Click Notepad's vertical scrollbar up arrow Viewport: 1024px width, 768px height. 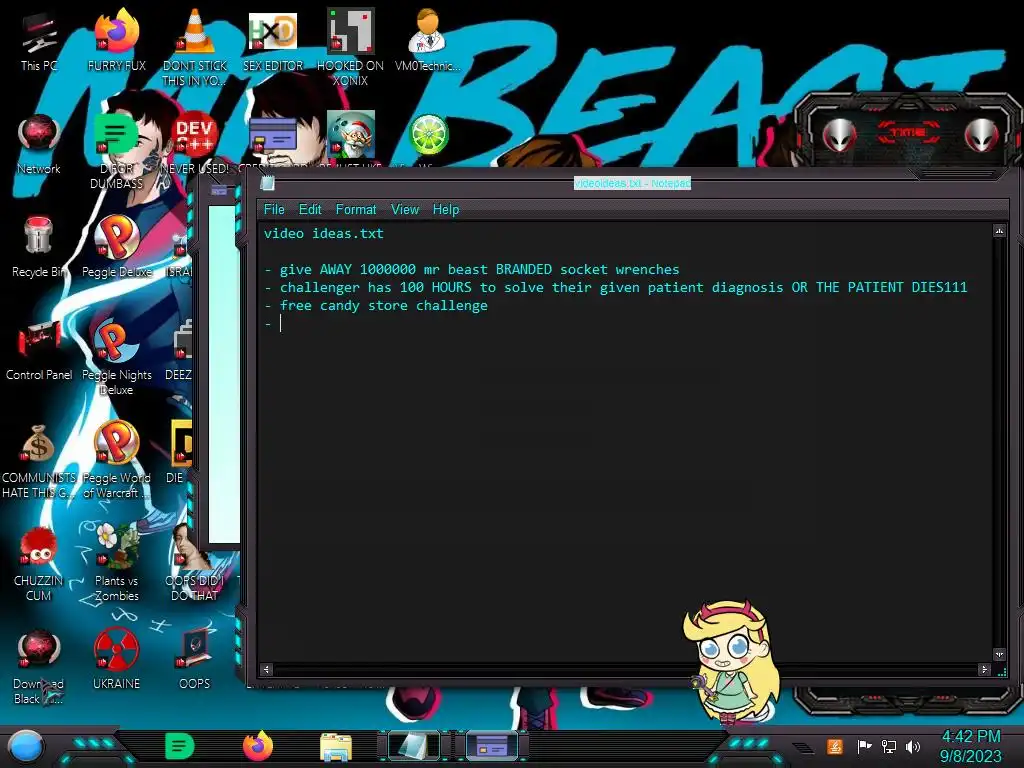(999, 231)
